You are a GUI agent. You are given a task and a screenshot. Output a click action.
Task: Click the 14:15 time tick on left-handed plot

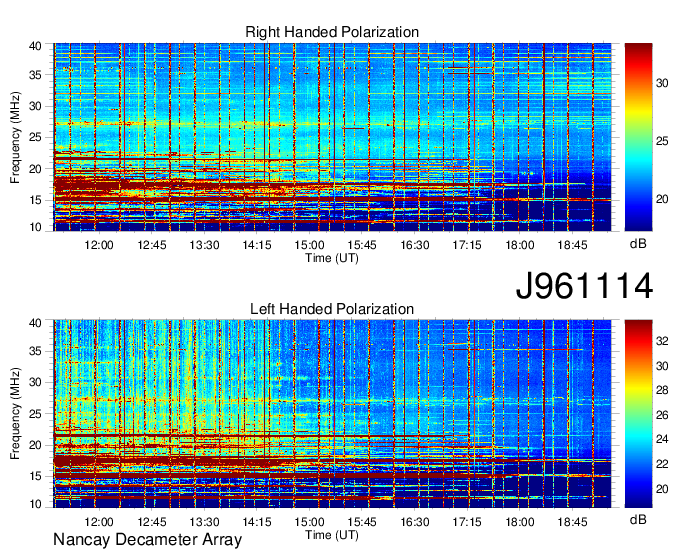(257, 521)
